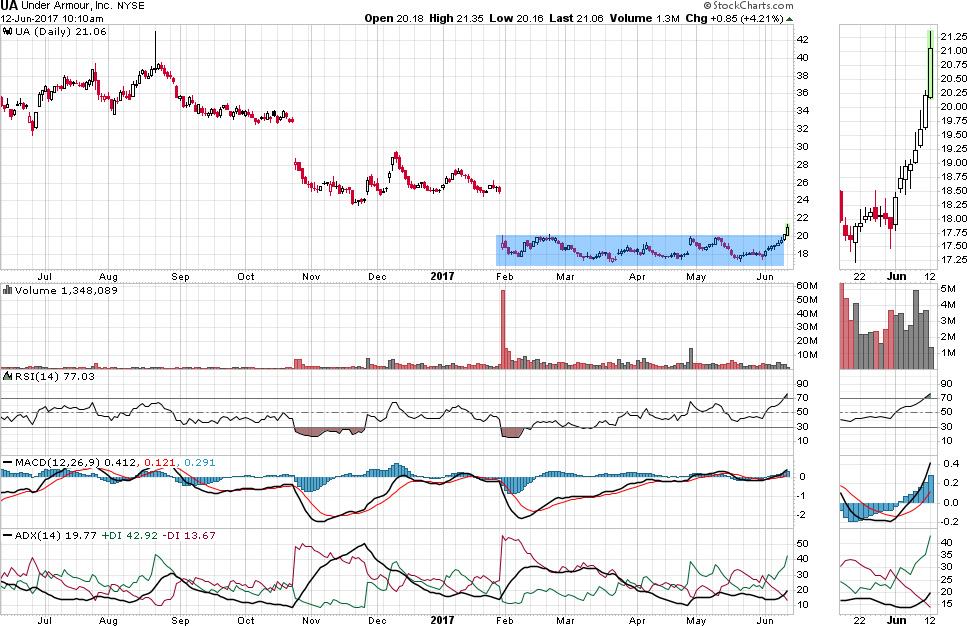Click the 18 label on main price axis
Image resolution: width=967 pixels, height=626 pixels.
point(802,253)
